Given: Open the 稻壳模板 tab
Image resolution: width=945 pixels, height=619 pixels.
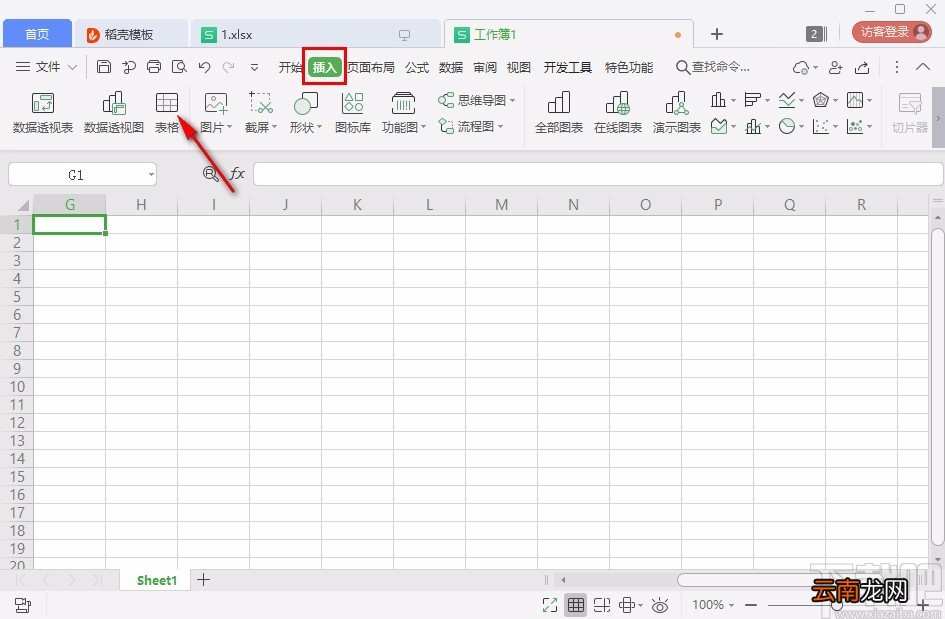Looking at the screenshot, I should tap(131, 34).
